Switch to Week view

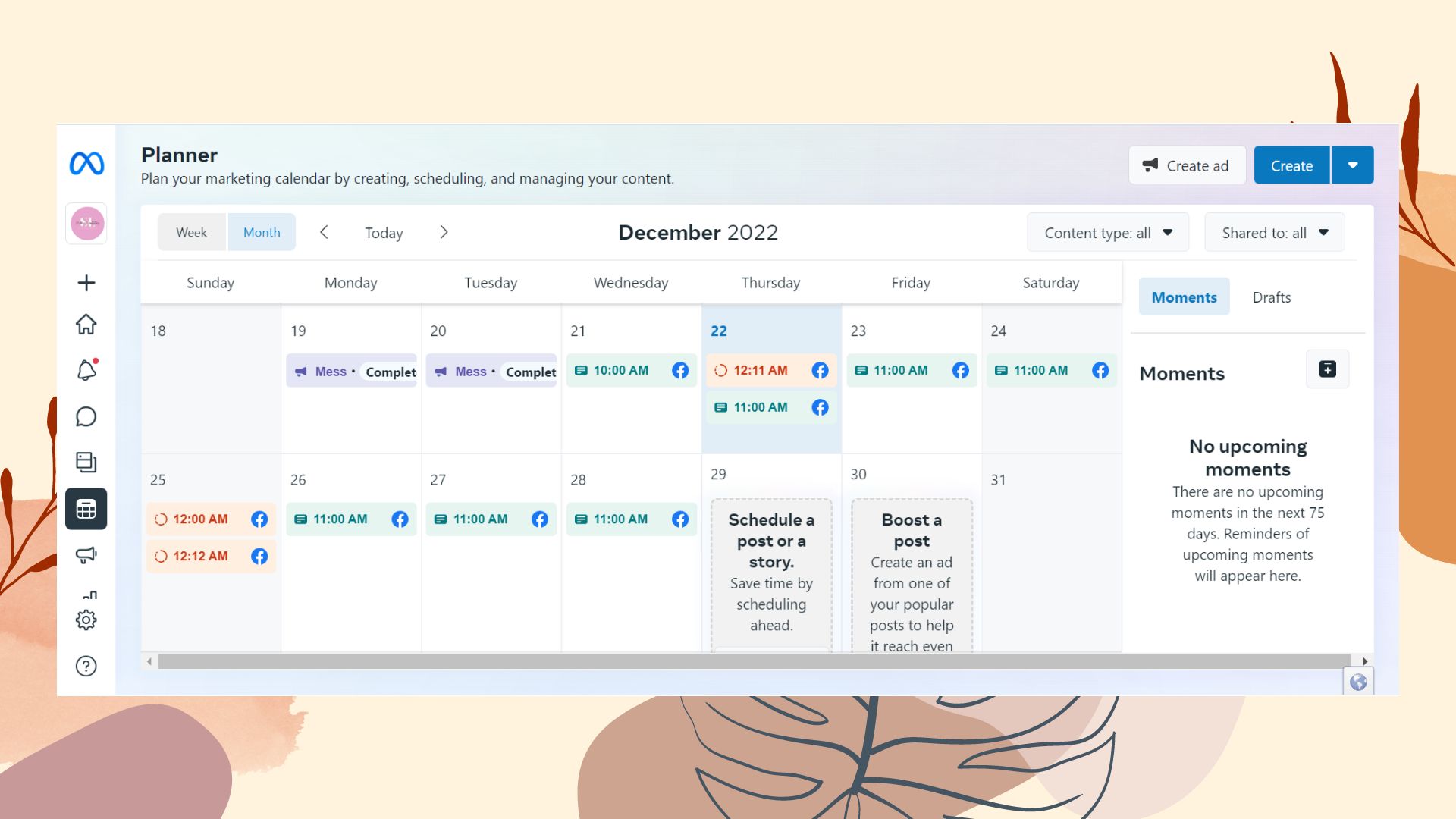pos(191,233)
